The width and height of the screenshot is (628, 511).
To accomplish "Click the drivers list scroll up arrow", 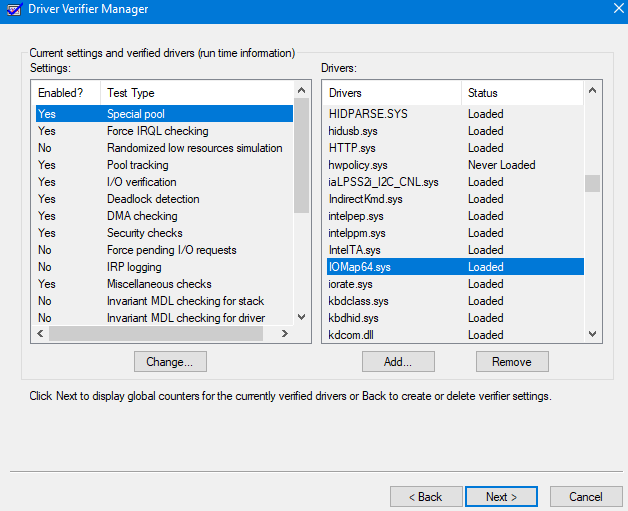I will tap(592, 91).
